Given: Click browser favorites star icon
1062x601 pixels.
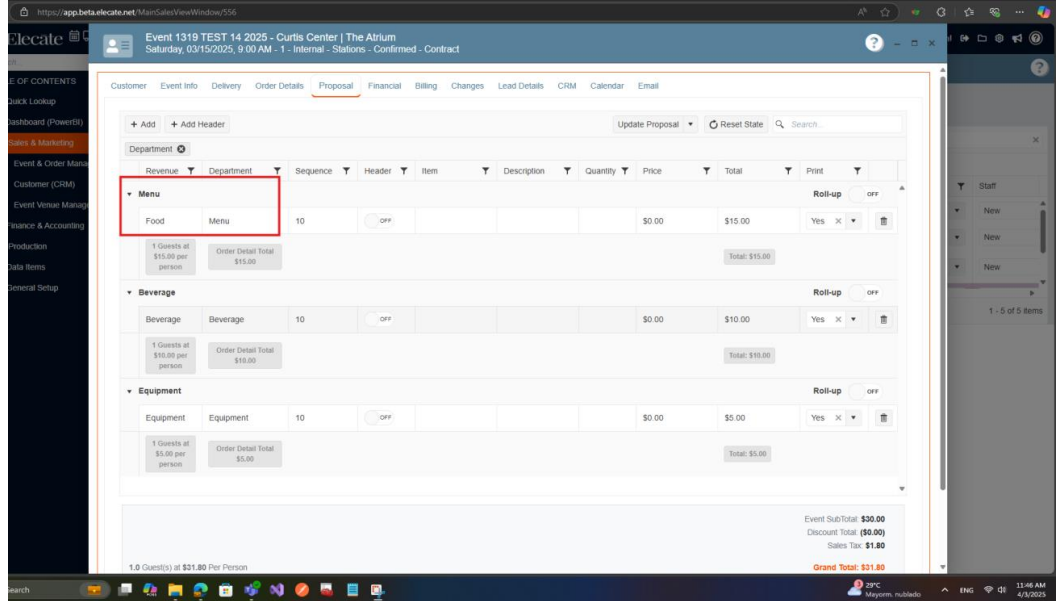Looking at the screenshot, I should 885,12.
